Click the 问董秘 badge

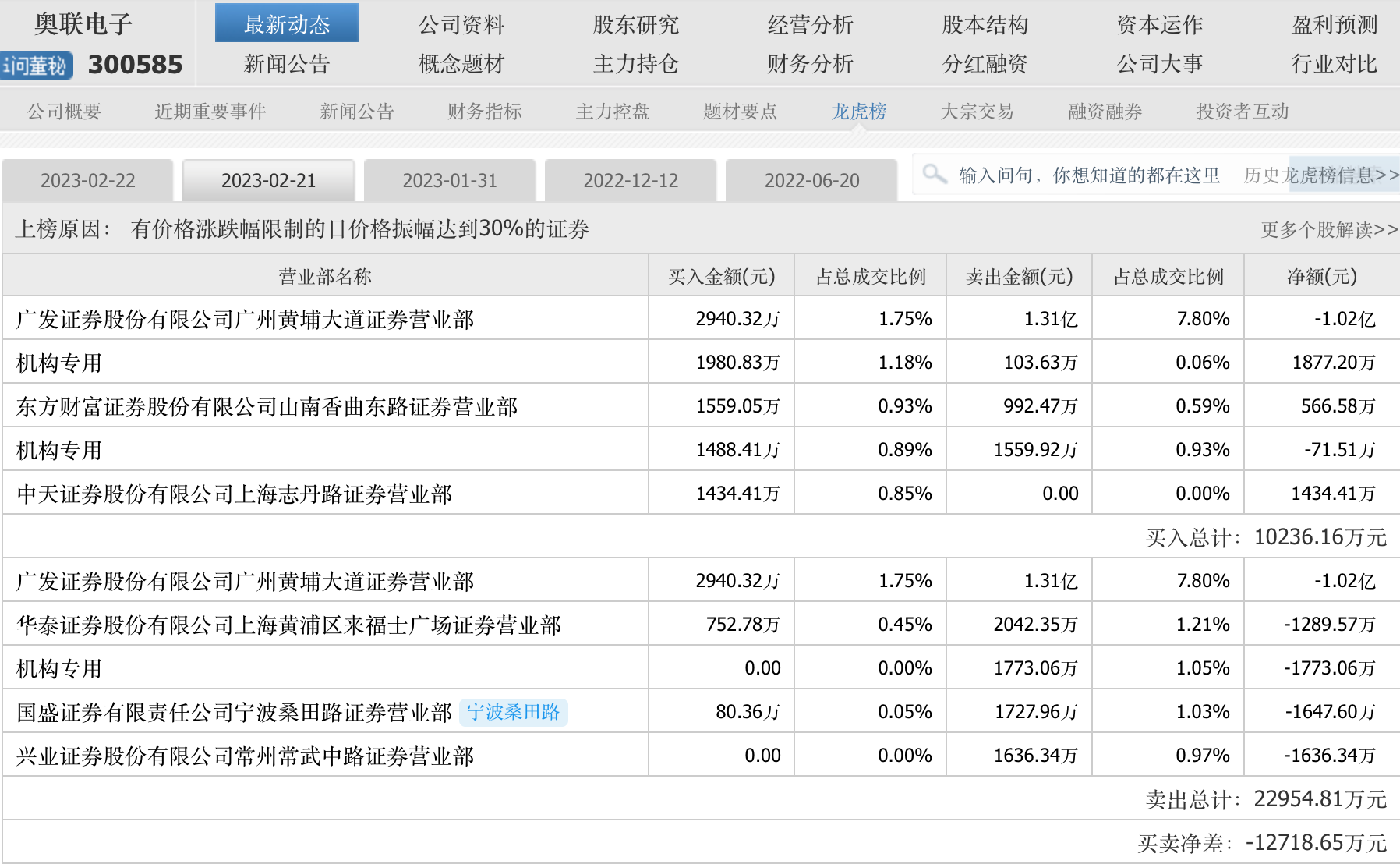click(37, 66)
